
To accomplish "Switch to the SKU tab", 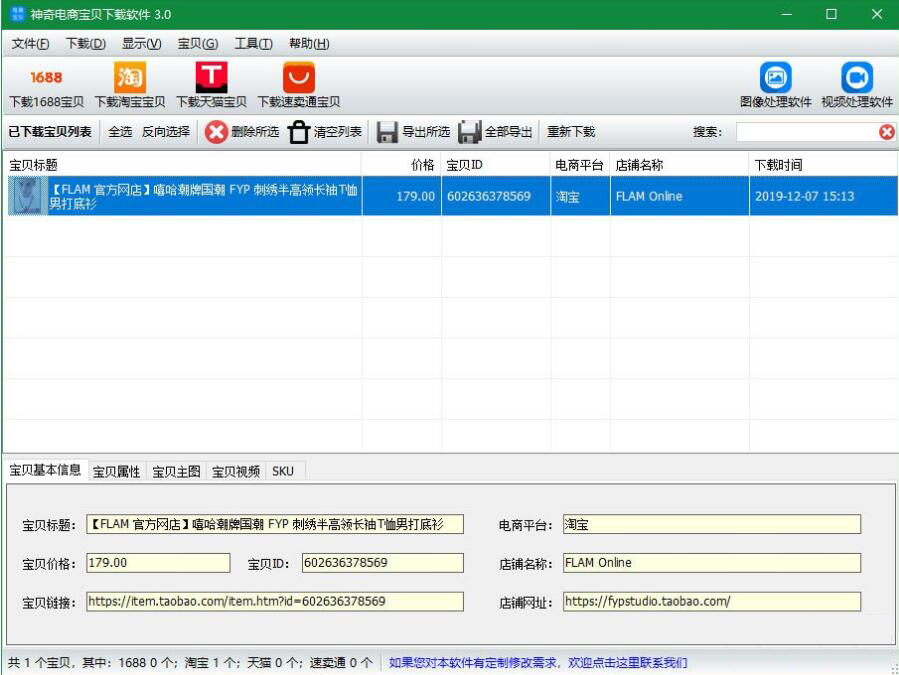I will point(283,472).
